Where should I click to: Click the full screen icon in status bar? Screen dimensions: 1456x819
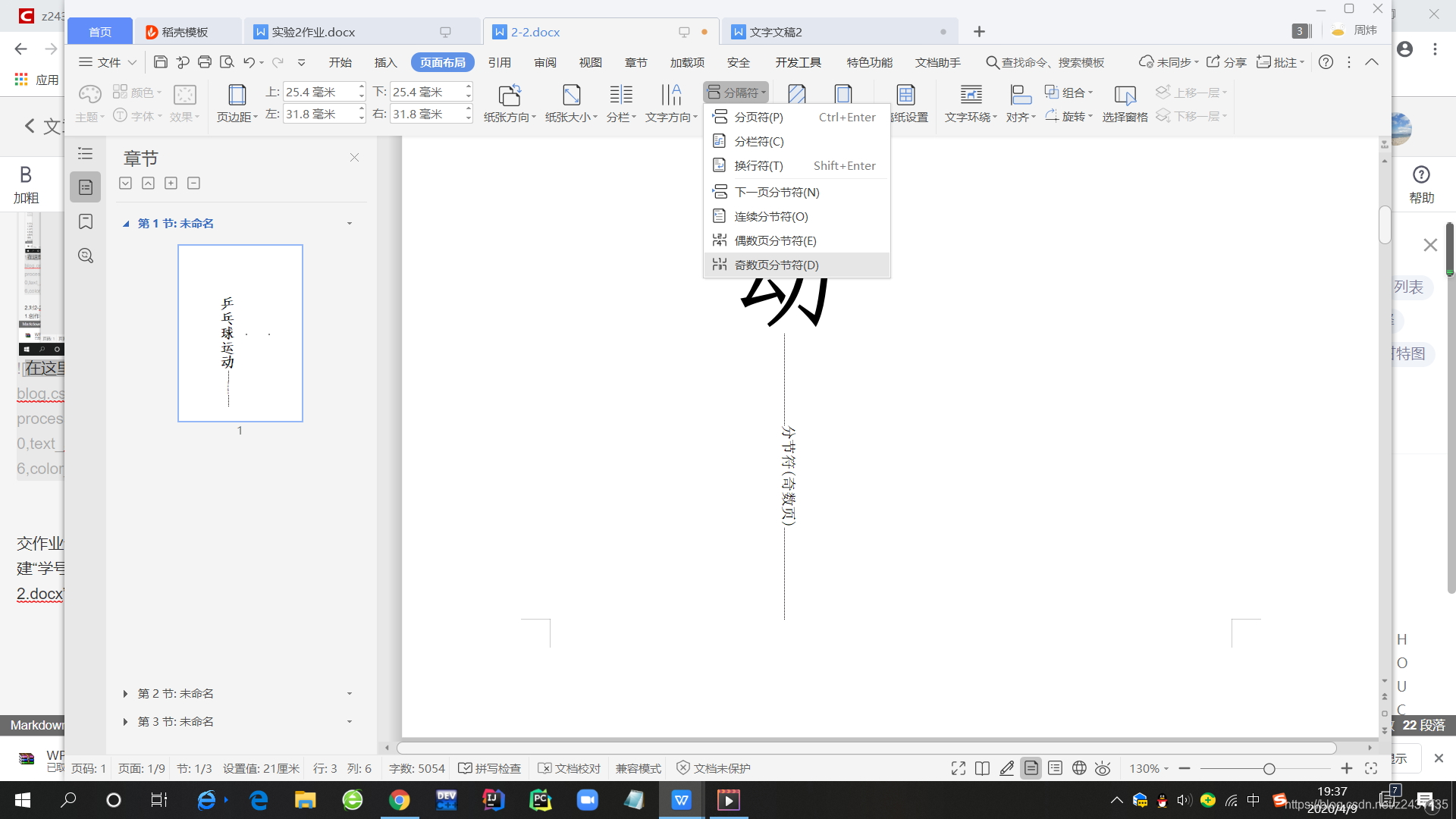coord(959,768)
